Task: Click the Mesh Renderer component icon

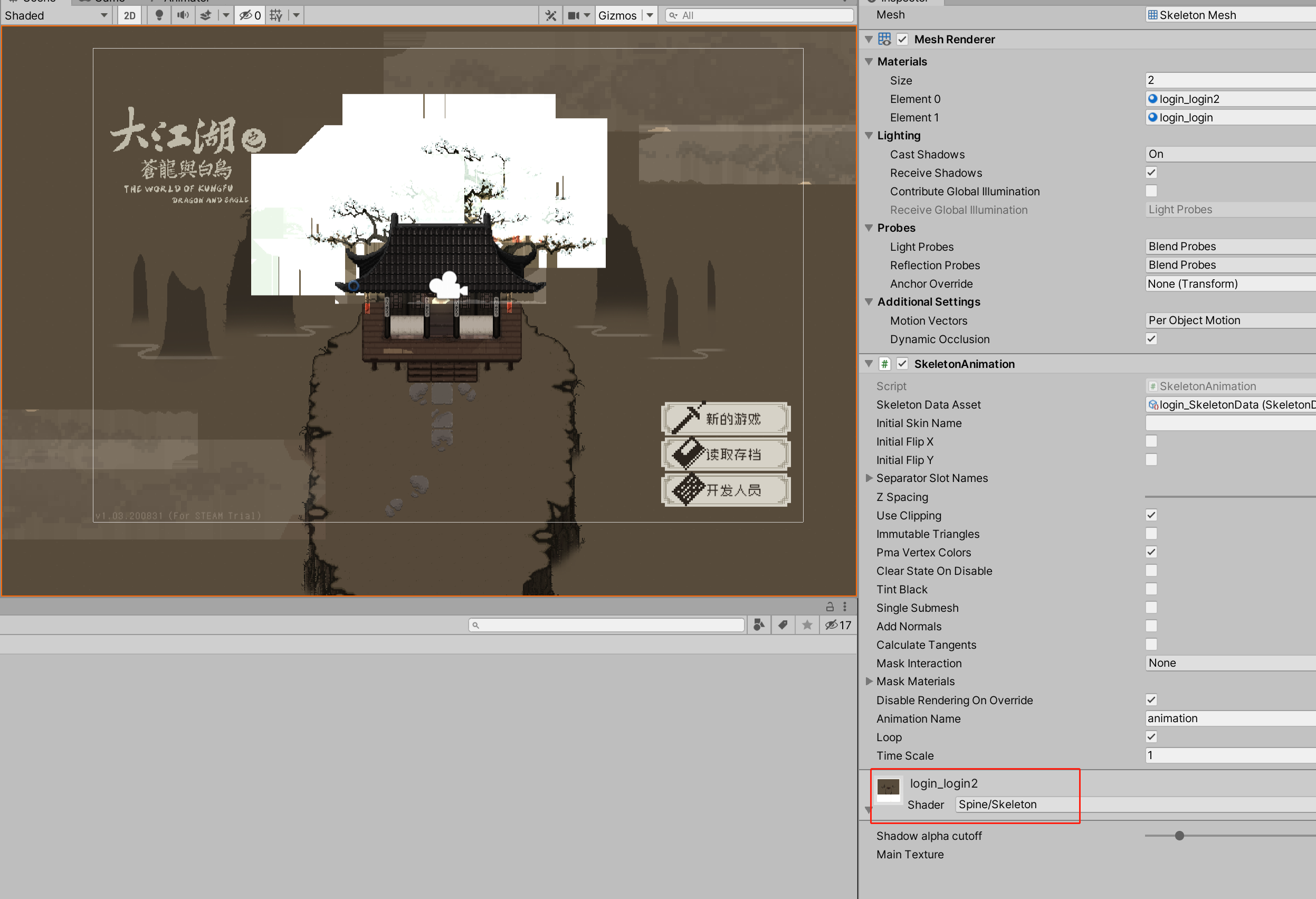Action: [884, 39]
